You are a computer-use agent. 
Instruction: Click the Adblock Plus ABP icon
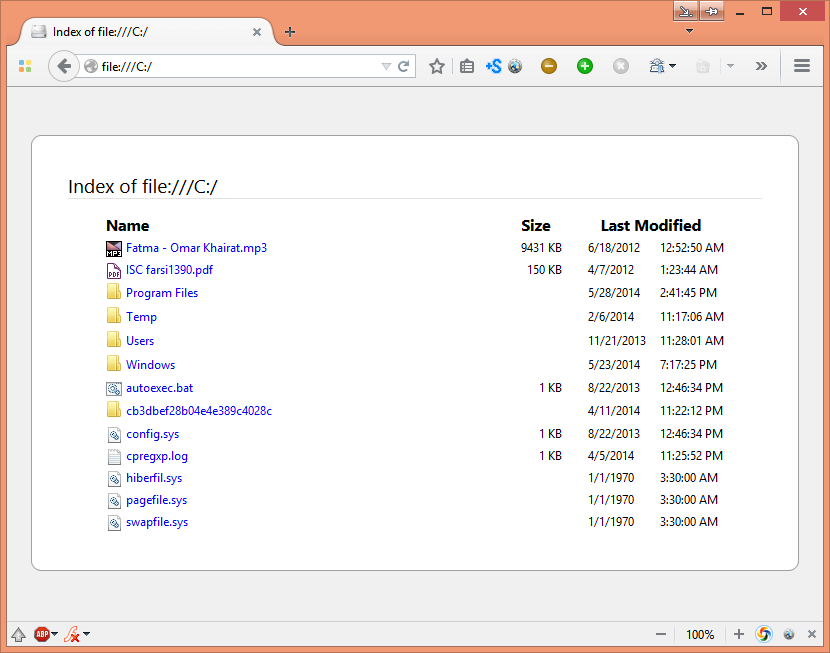pyautogui.click(x=42, y=634)
